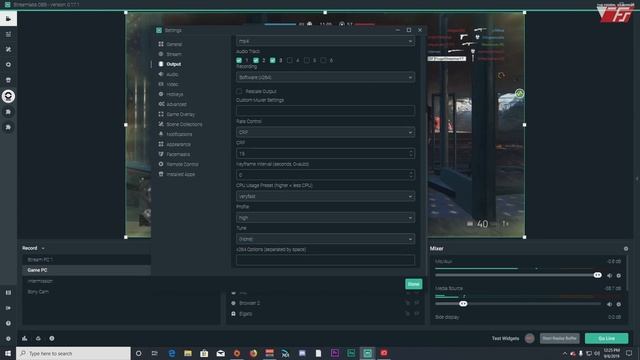Open the help question-mark icon in left sidebar

tap(8, 323)
